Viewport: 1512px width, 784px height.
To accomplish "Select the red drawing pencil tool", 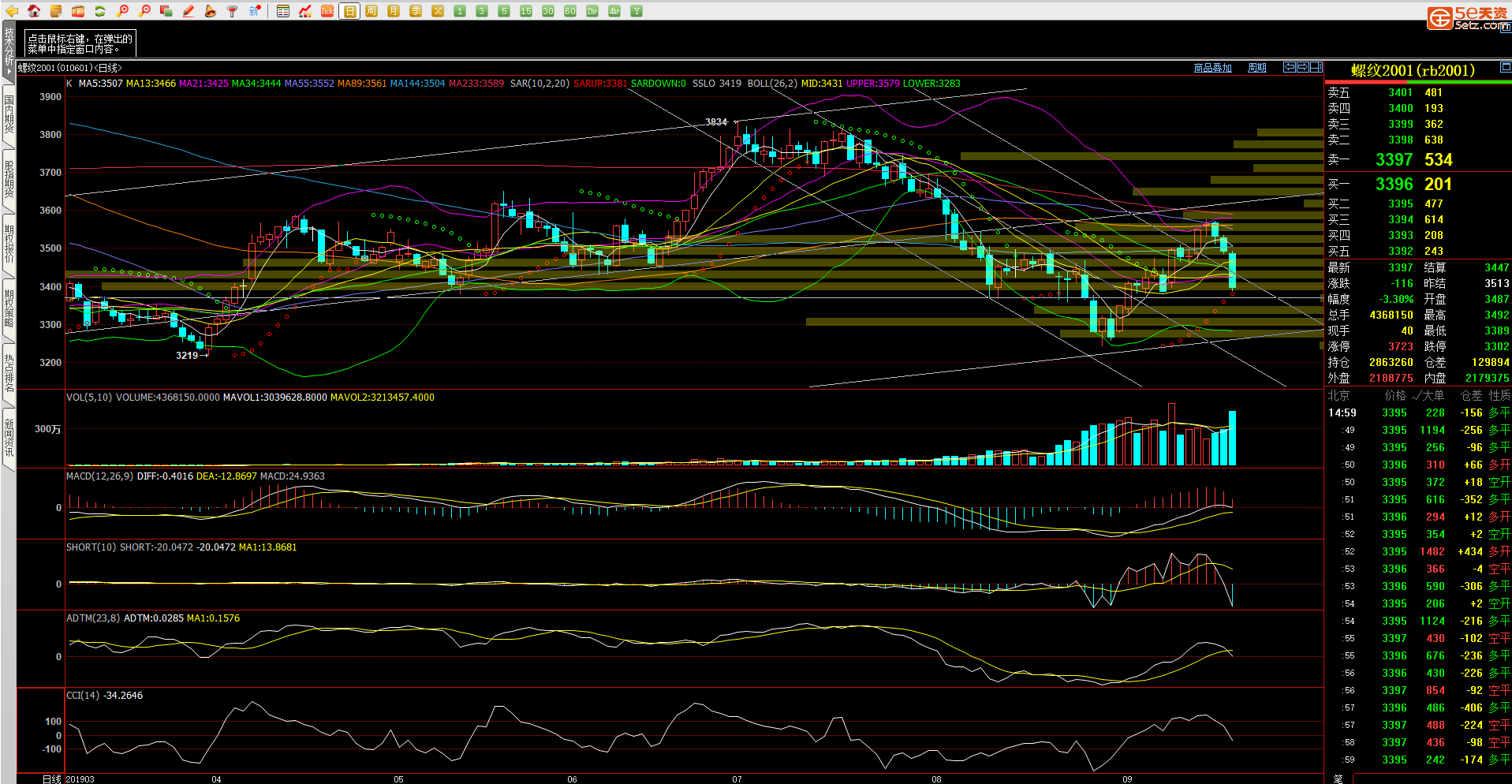I will tap(189, 11).
